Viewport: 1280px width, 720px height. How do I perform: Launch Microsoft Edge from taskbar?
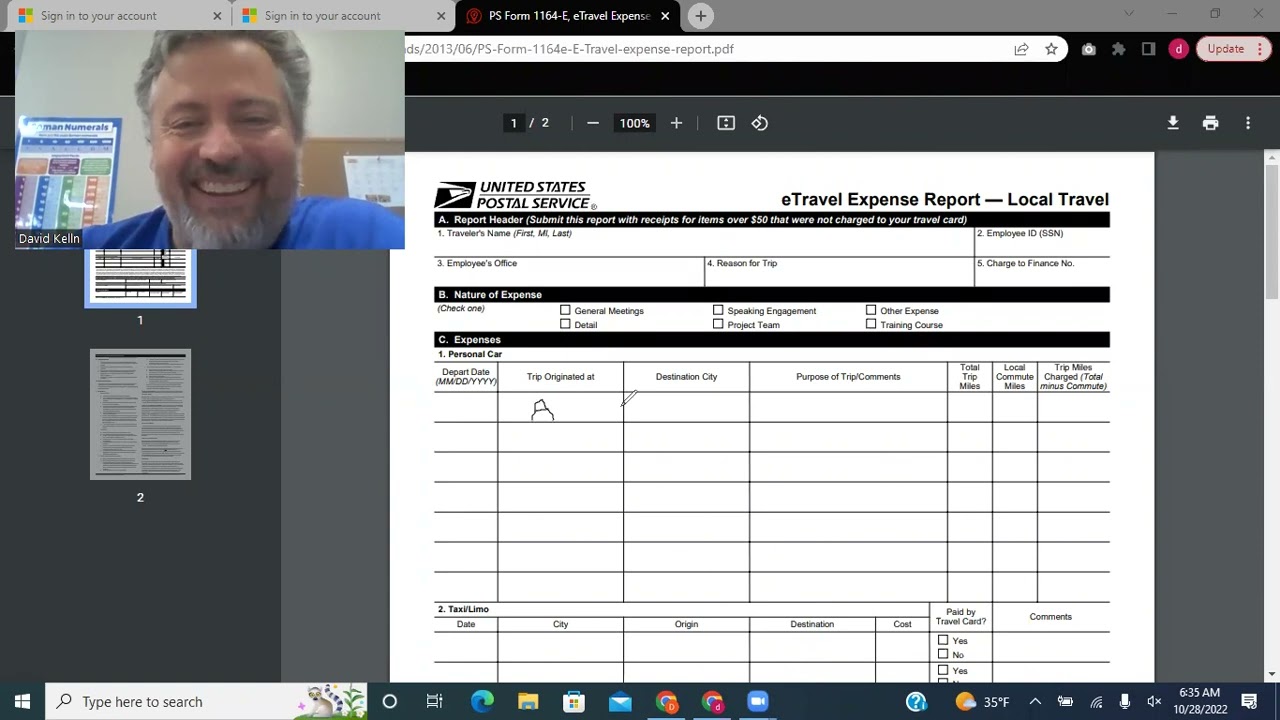tap(482, 702)
